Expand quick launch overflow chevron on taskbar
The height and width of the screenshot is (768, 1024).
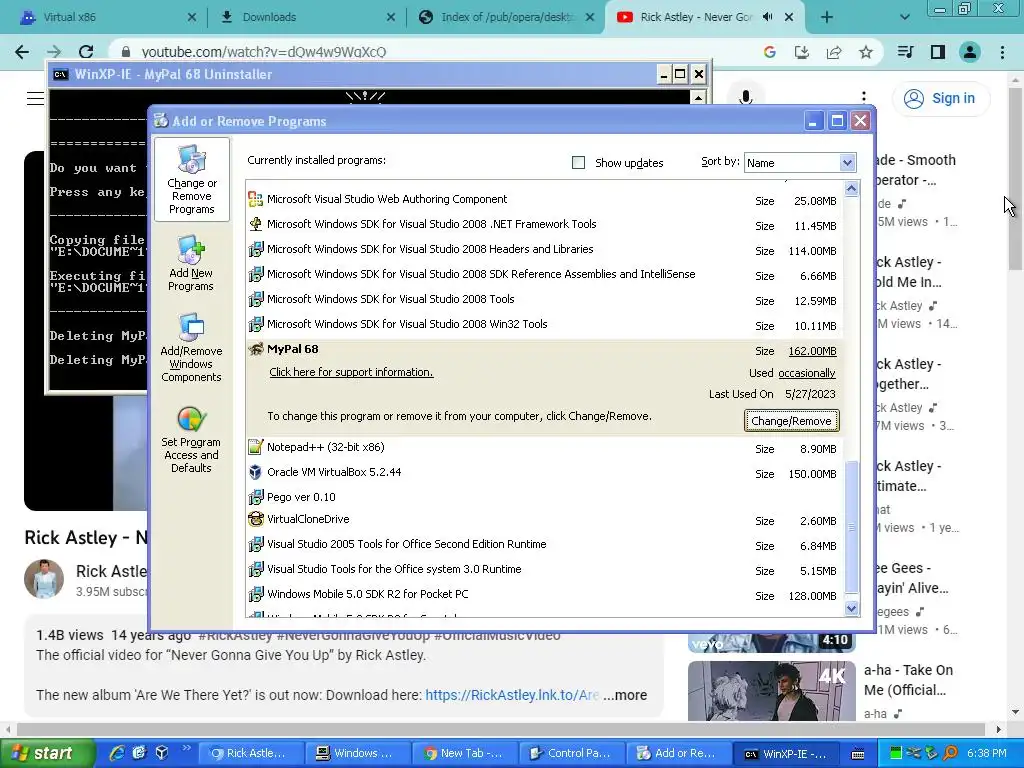click(x=186, y=748)
